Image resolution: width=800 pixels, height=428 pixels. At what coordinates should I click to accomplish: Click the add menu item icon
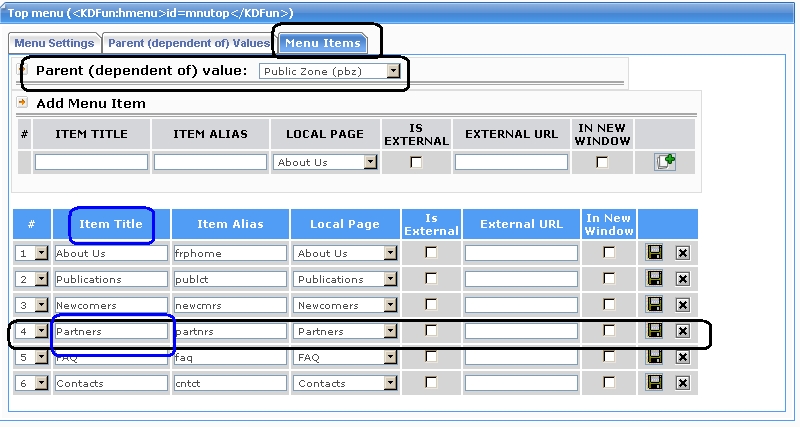click(x=665, y=162)
